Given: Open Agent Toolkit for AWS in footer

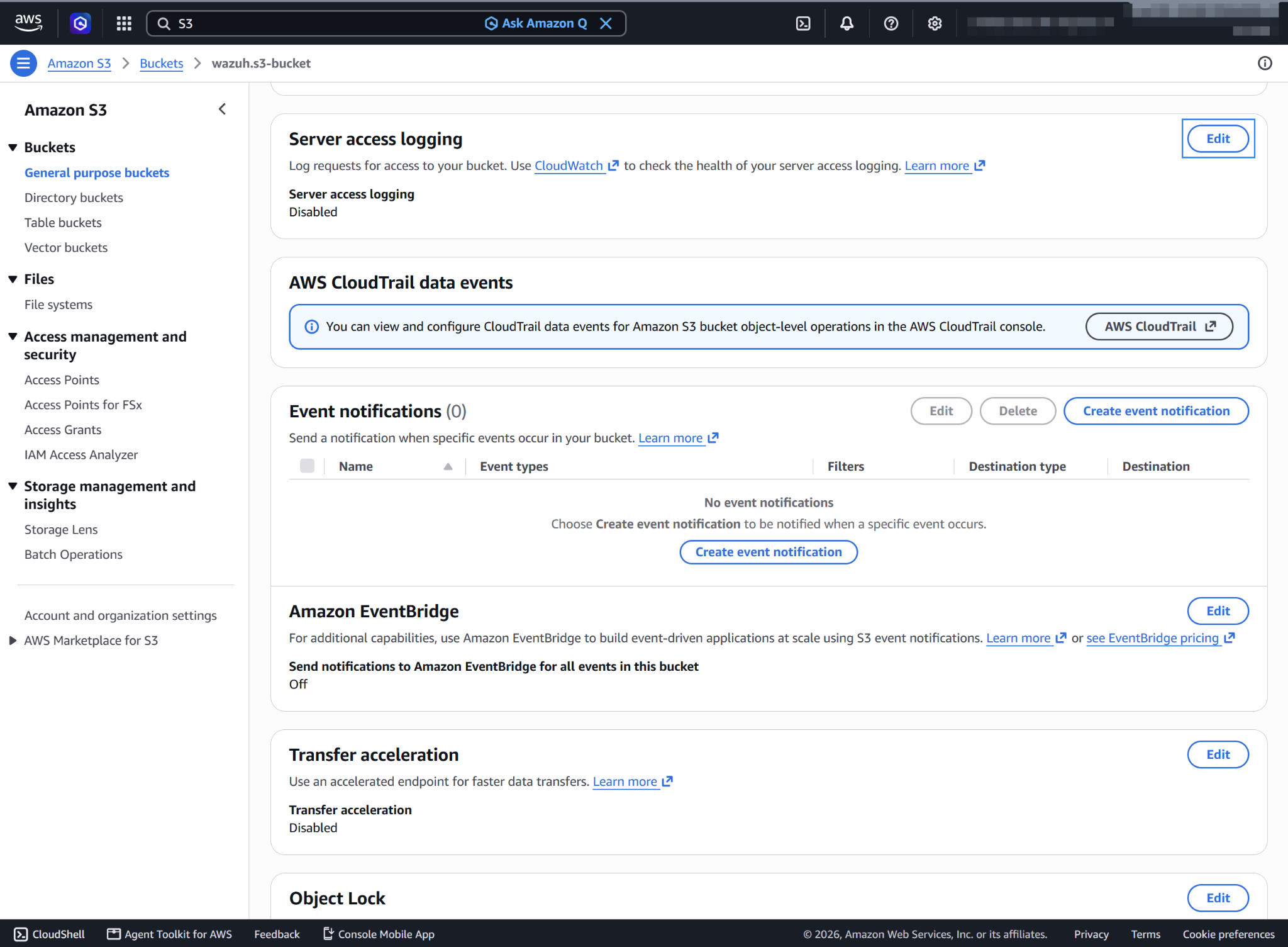Looking at the screenshot, I should pyautogui.click(x=169, y=934).
